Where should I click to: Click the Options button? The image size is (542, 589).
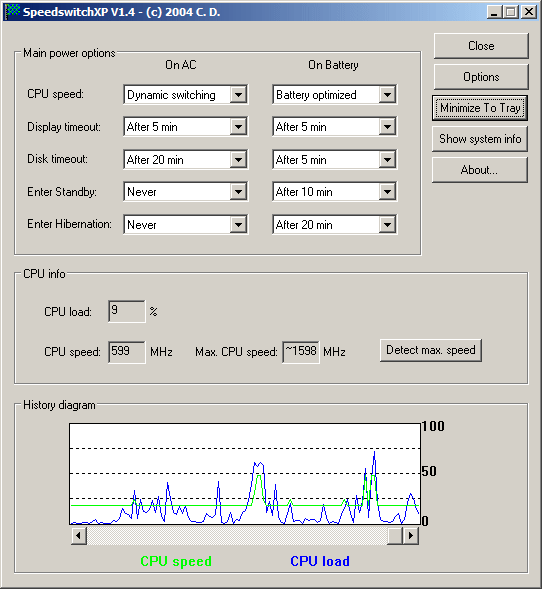481,77
